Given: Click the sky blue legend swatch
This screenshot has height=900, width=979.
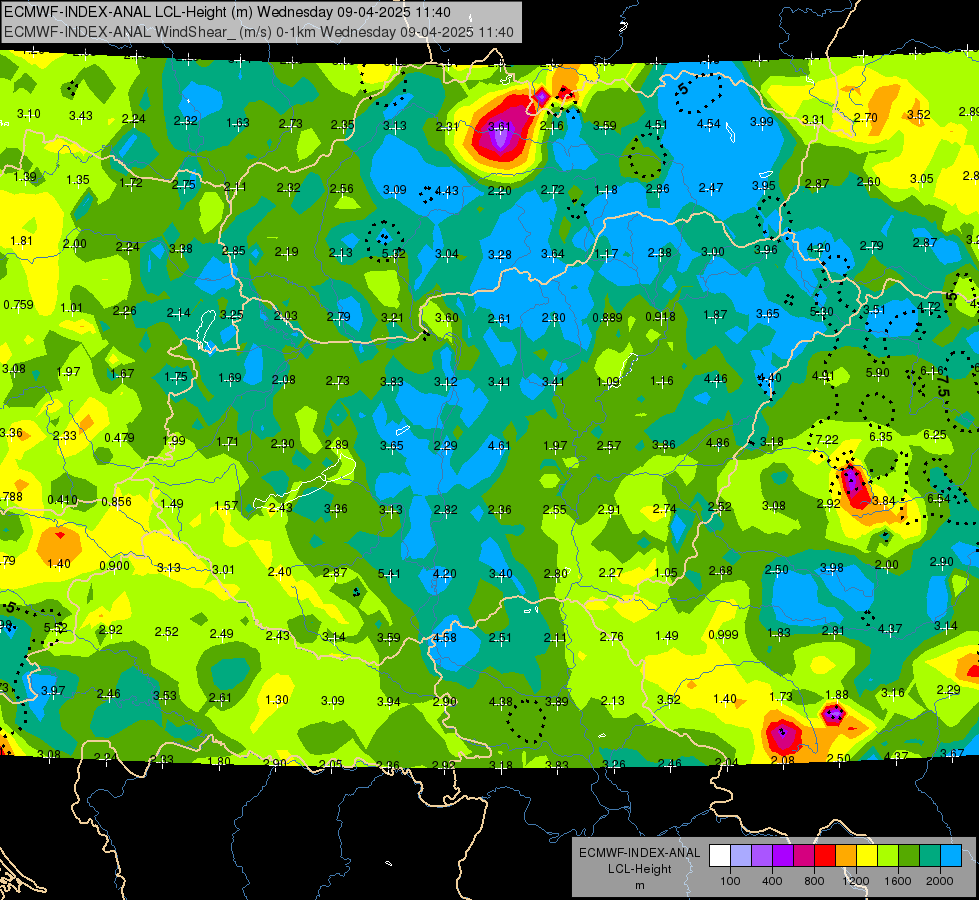Looking at the screenshot, I should point(951,856).
